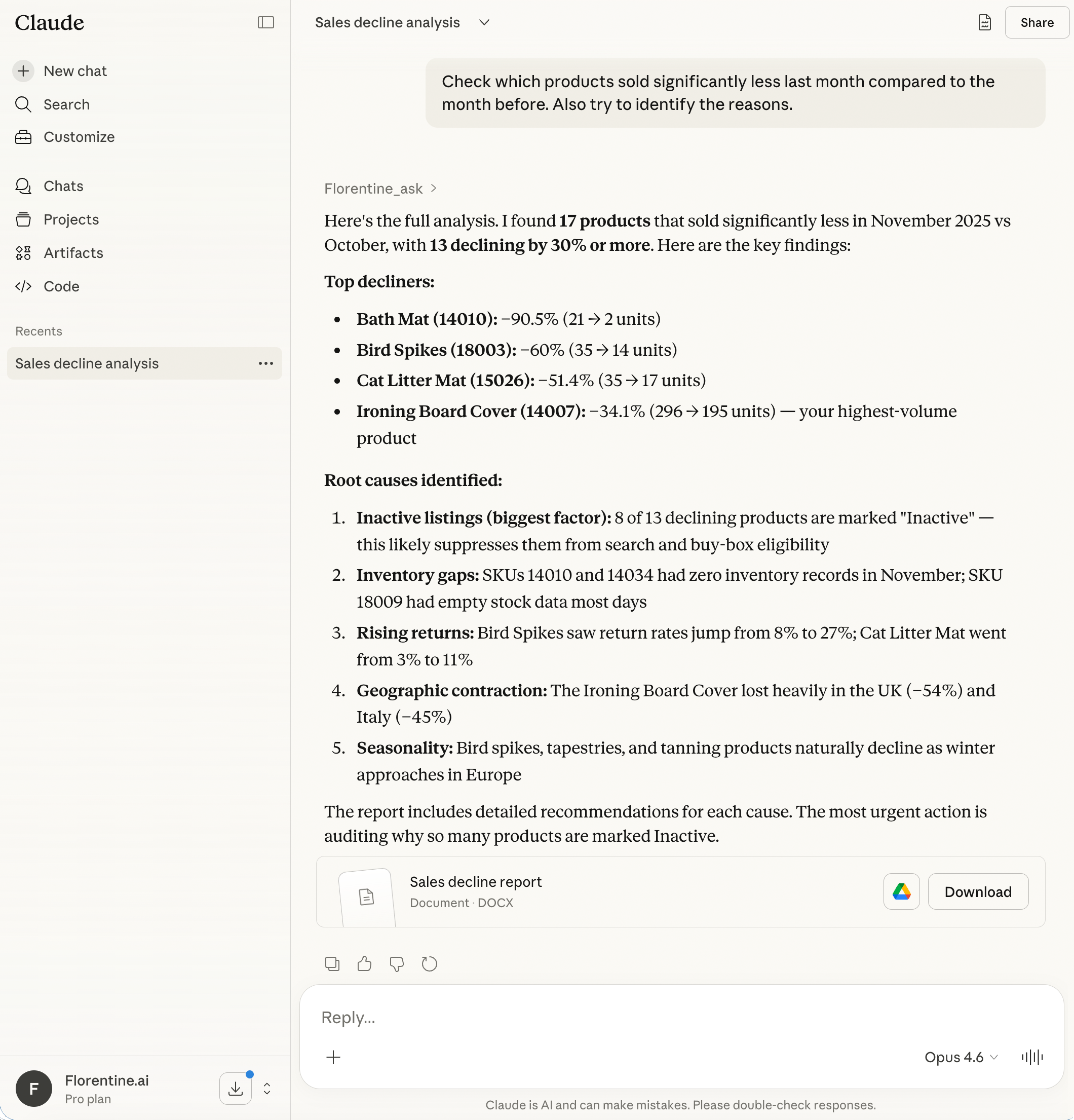
Task: Open the attachment plus menu
Action: [333, 1057]
